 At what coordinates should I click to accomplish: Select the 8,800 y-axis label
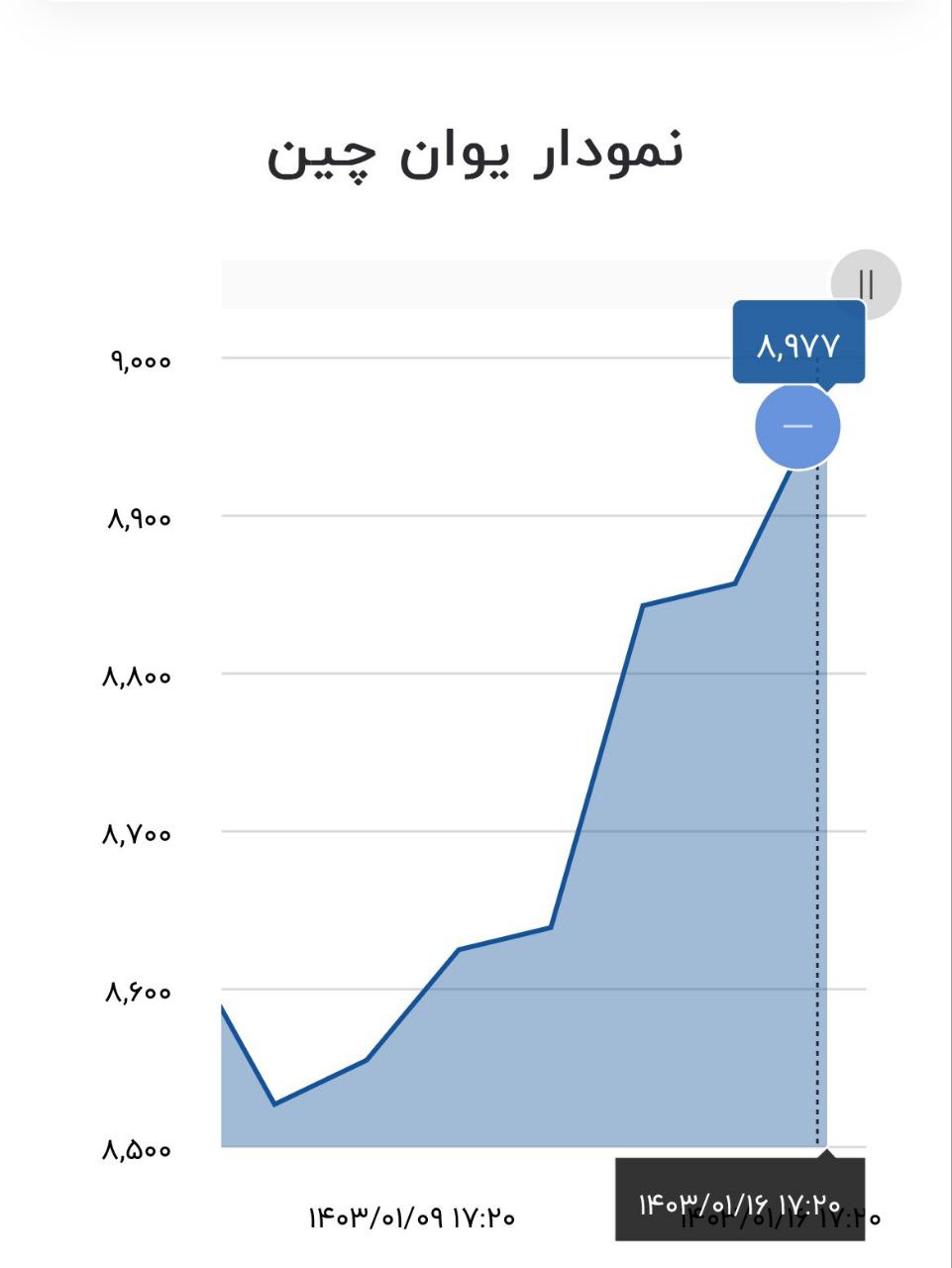tap(137, 676)
